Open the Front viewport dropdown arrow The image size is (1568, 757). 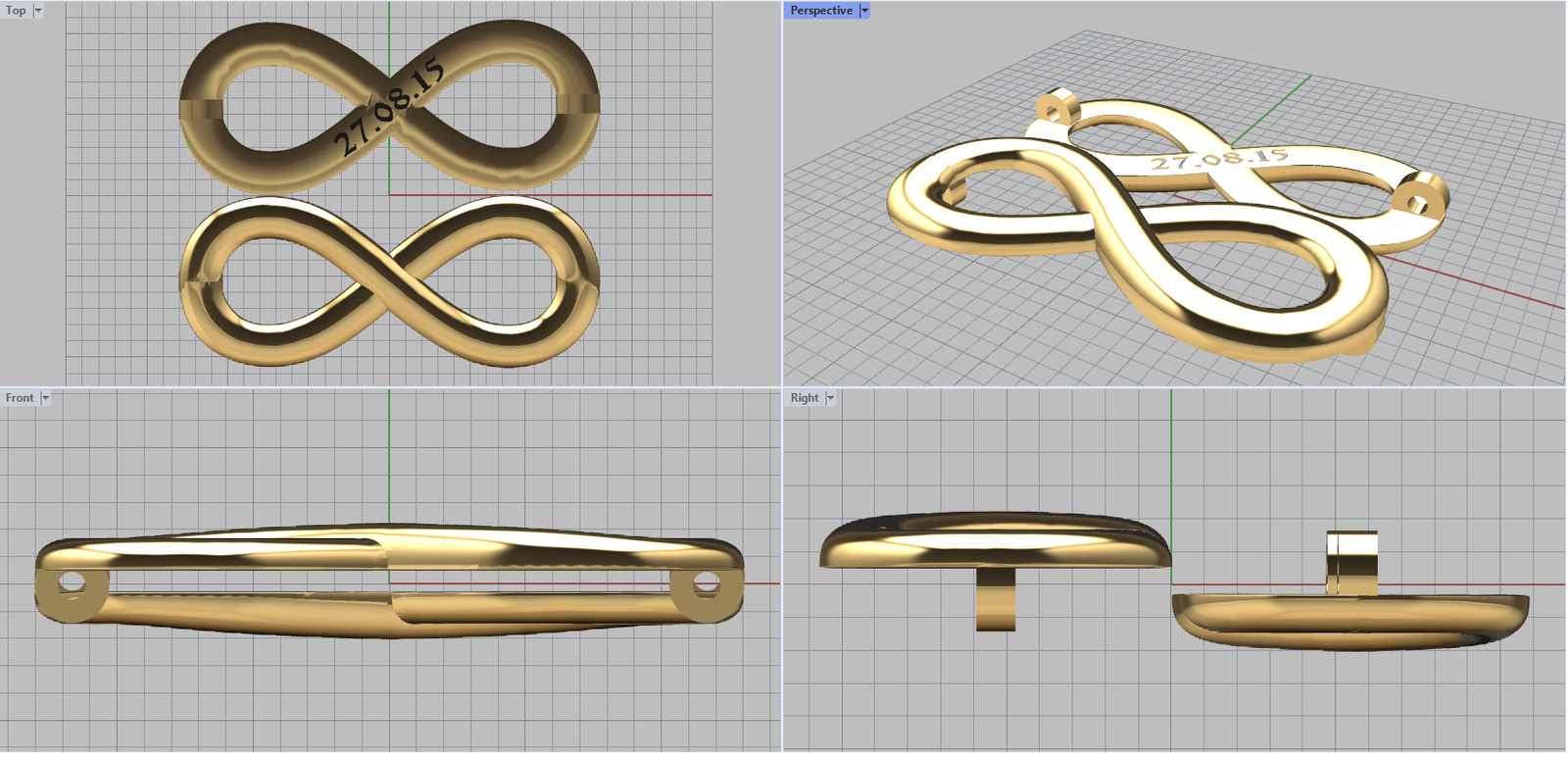pyautogui.click(x=45, y=398)
